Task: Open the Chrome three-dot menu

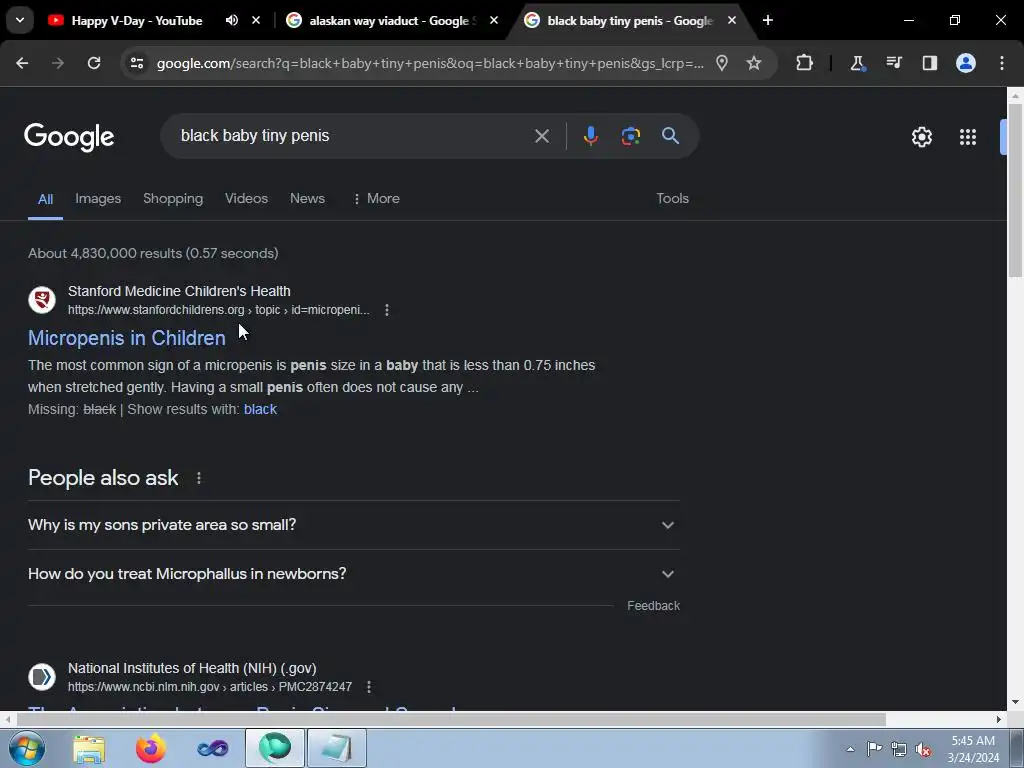Action: pos(1002,63)
